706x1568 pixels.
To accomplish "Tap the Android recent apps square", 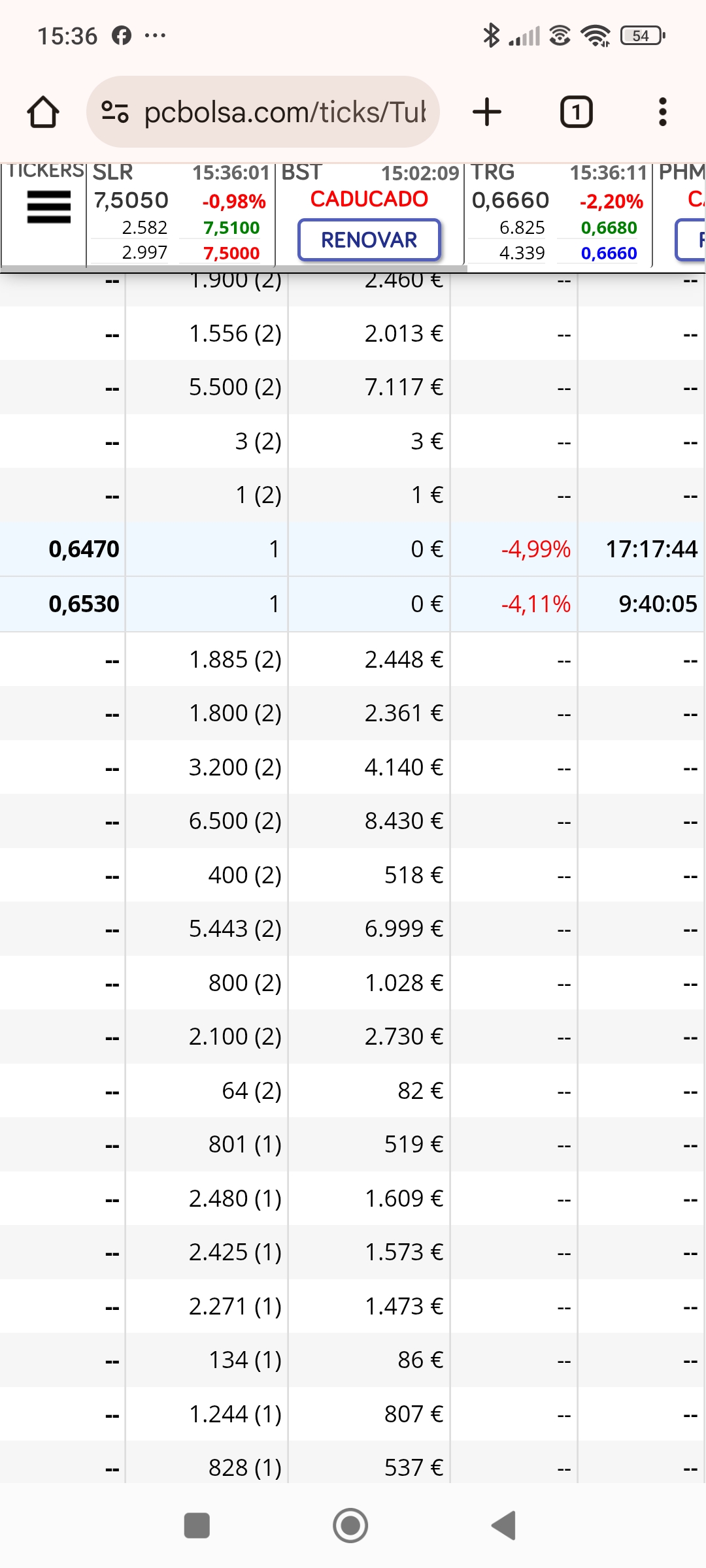I will tap(197, 1526).
